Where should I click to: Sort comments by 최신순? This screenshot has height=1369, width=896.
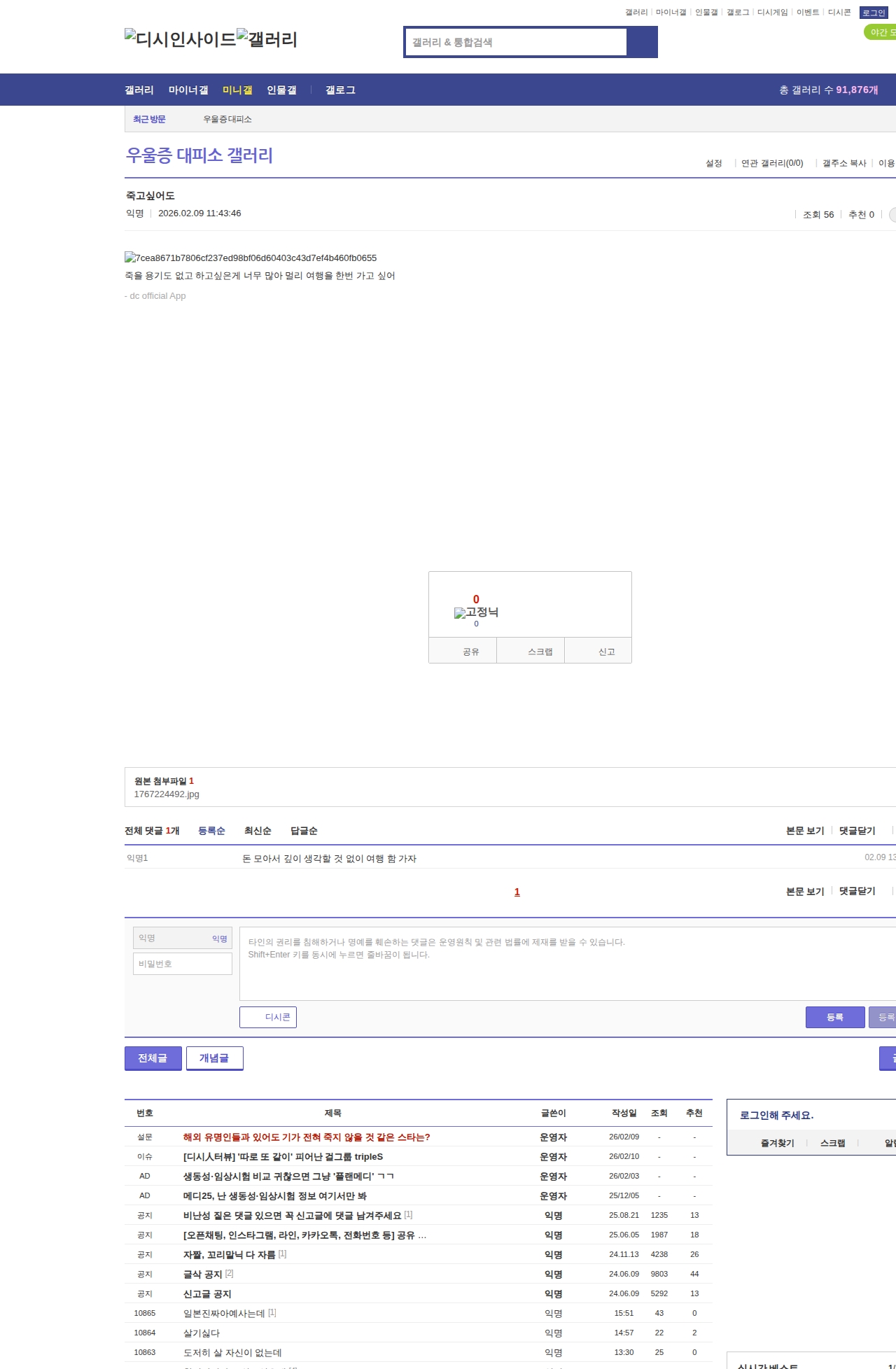pos(258,831)
